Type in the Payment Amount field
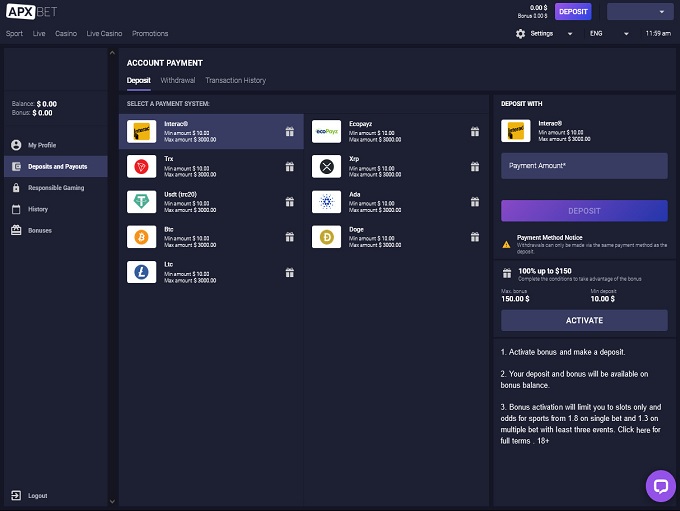680x511 pixels. 584,166
